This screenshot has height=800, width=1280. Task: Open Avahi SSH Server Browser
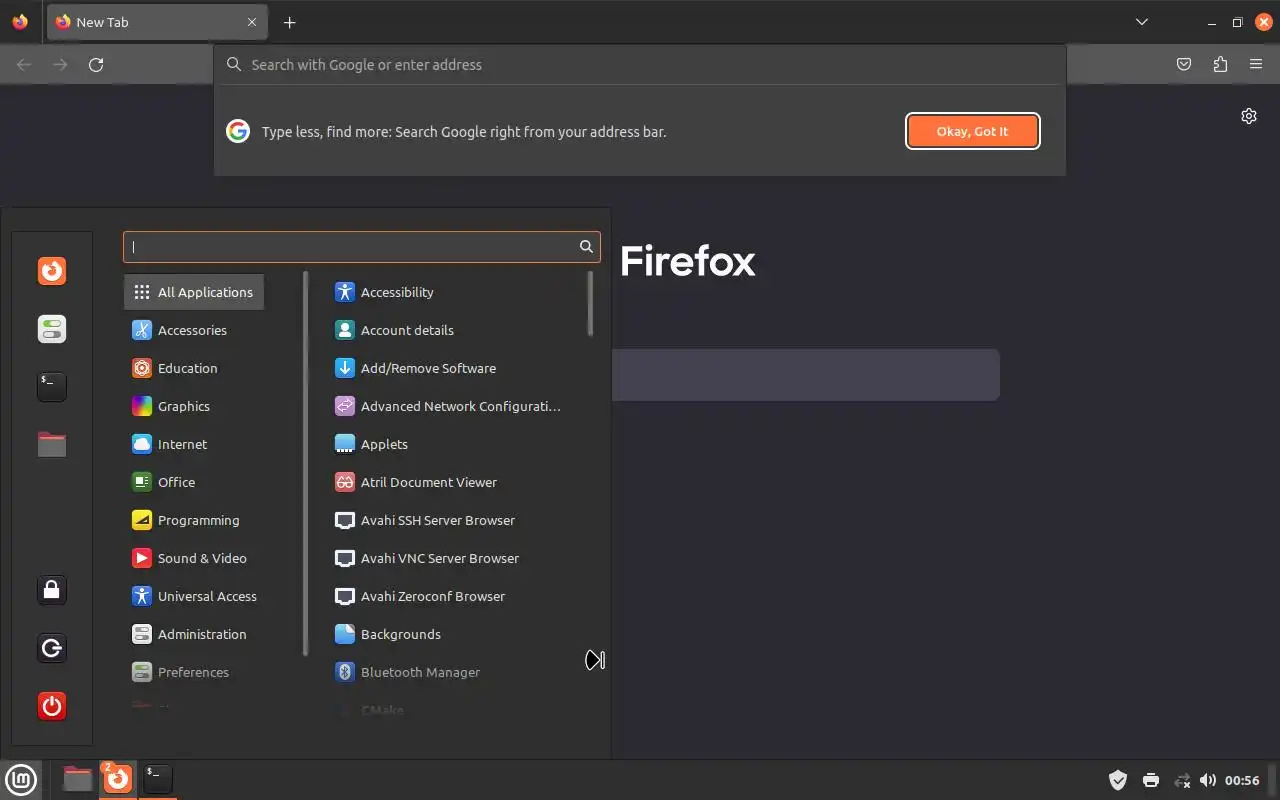click(425, 520)
